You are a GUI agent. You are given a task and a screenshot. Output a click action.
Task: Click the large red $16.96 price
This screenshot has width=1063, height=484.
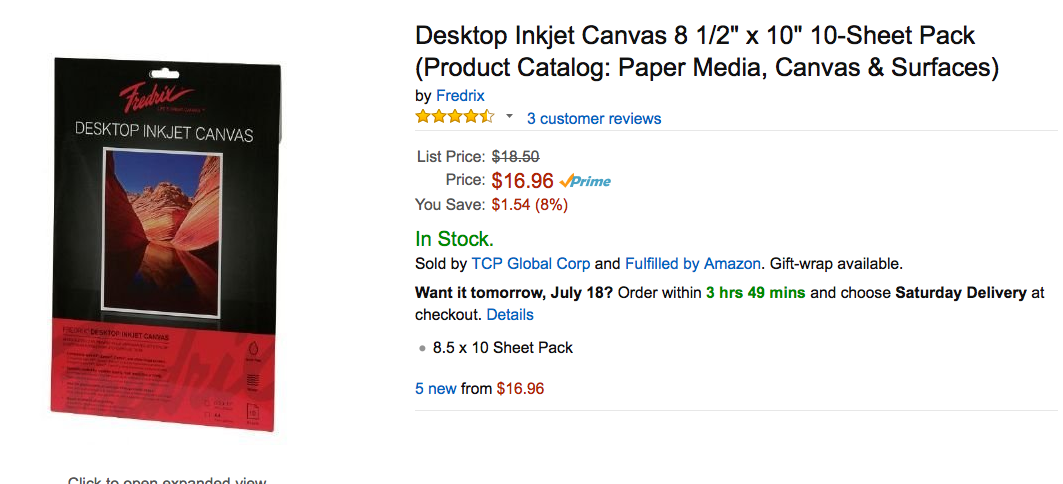[522, 181]
